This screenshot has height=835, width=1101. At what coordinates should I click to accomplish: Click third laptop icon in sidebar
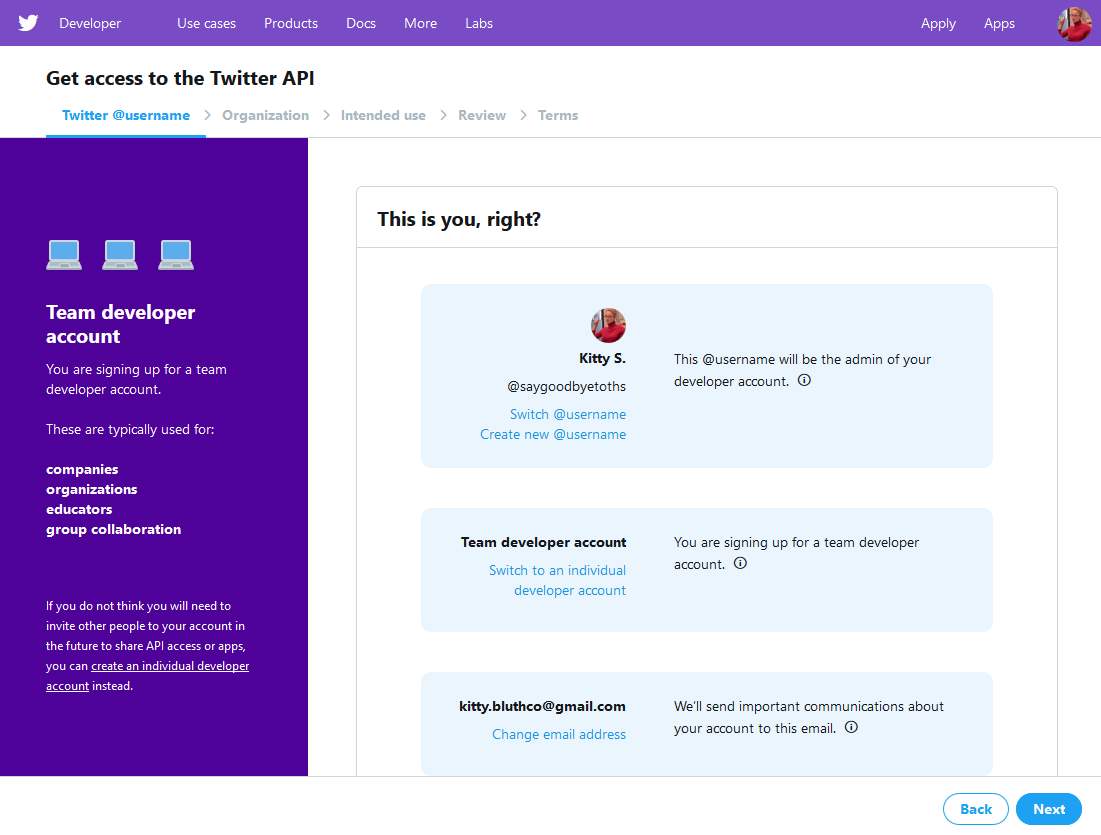click(176, 255)
